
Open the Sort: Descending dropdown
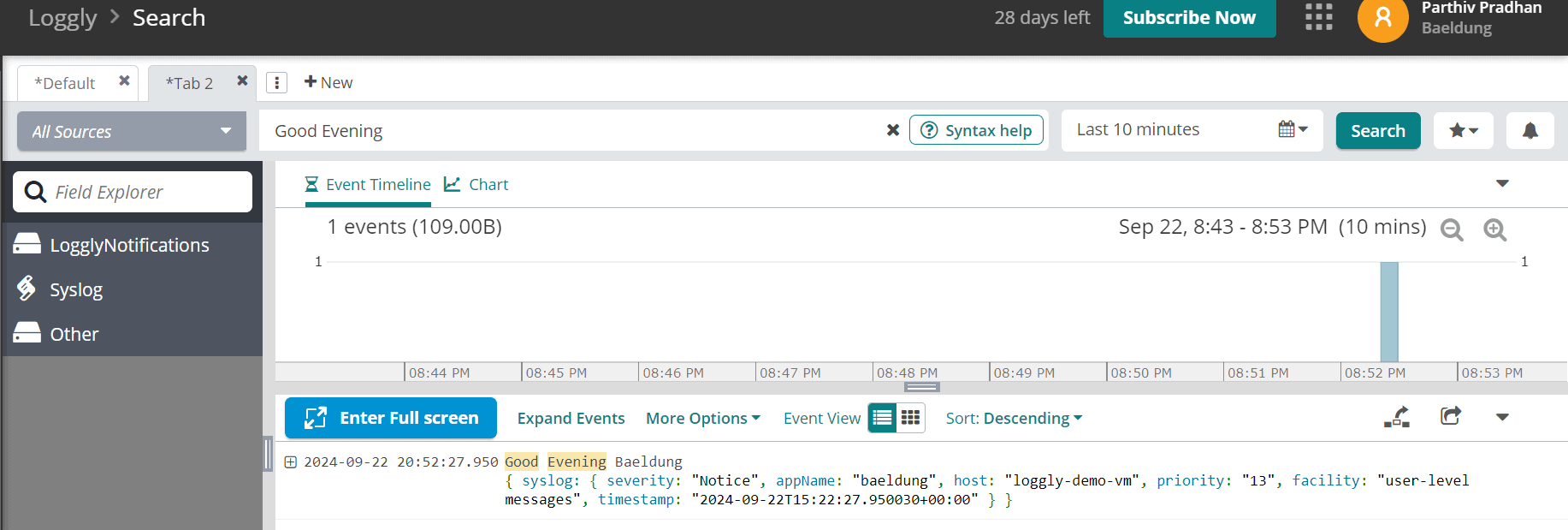pyautogui.click(x=1014, y=419)
